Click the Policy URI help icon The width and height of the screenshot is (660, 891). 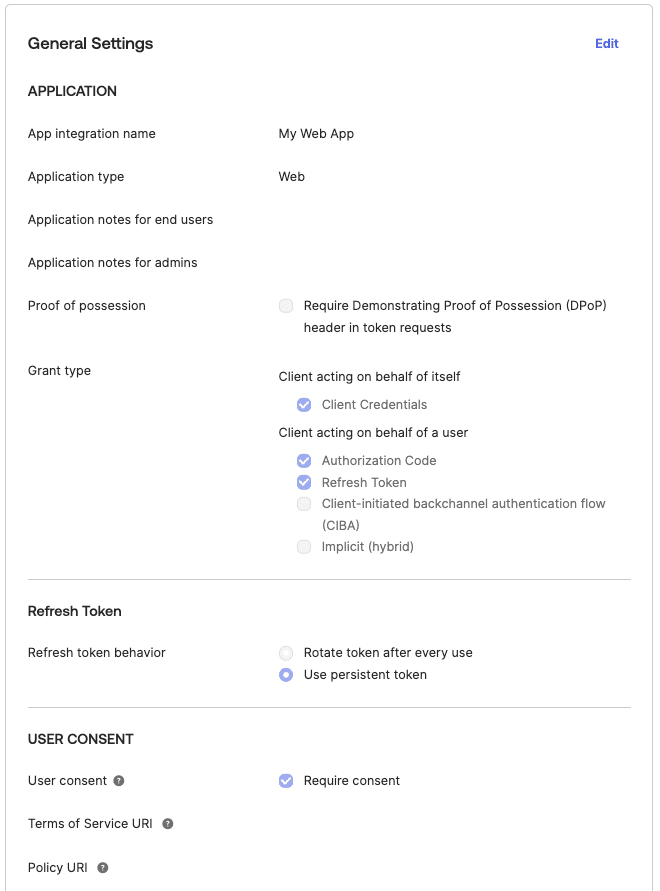click(x=101, y=868)
